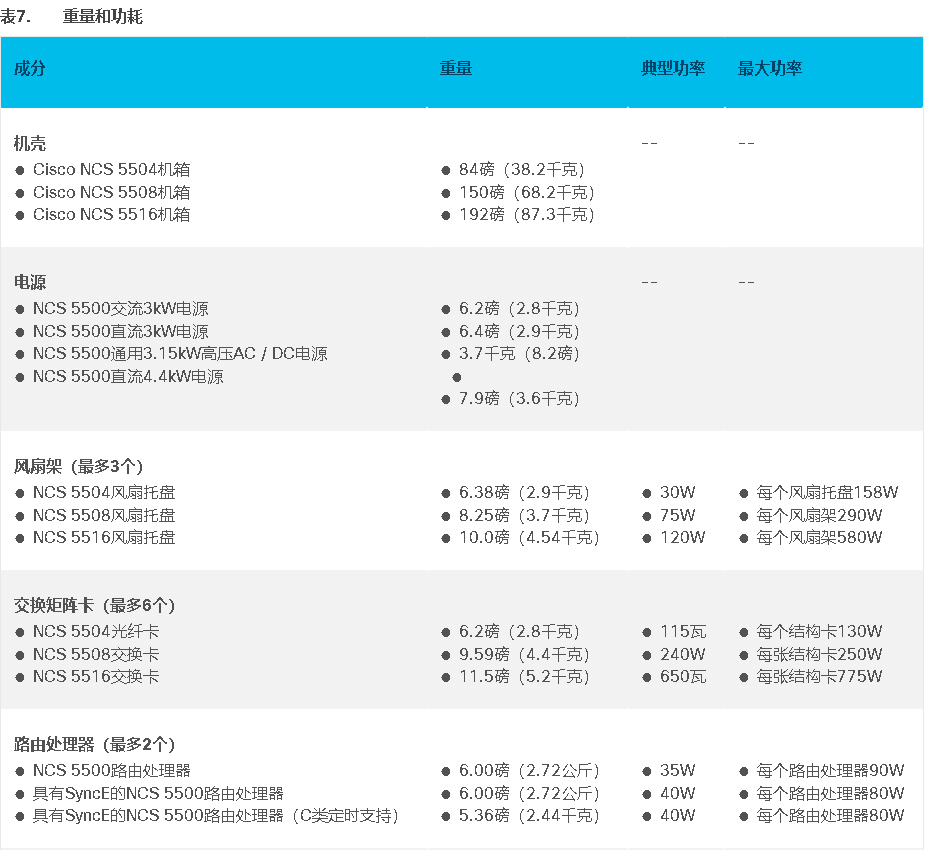Select NCS 5516交换卡 entry
Image resolution: width=925 pixels, height=850 pixels.
[96, 677]
